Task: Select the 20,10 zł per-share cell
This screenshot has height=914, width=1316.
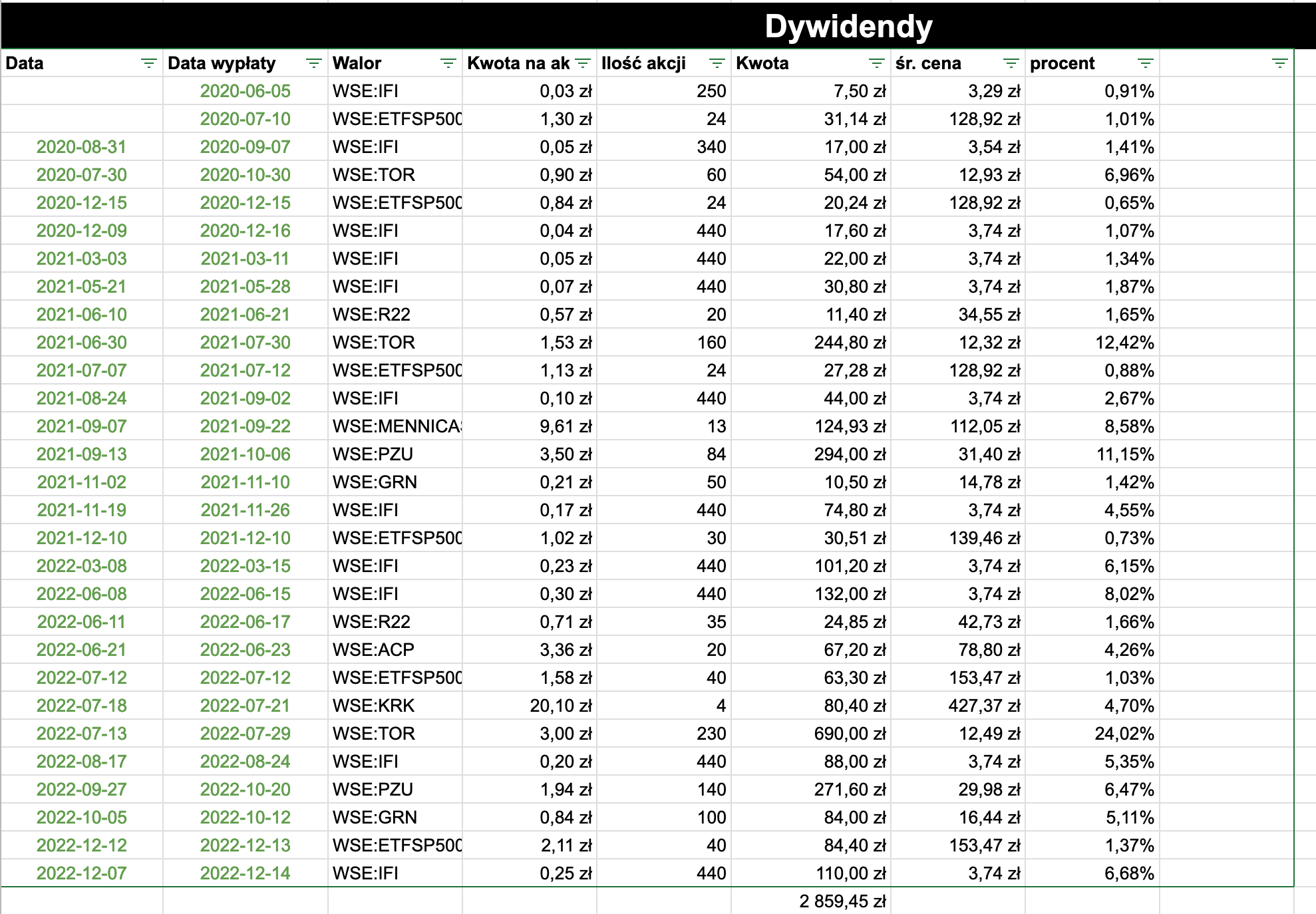Action: point(530,706)
